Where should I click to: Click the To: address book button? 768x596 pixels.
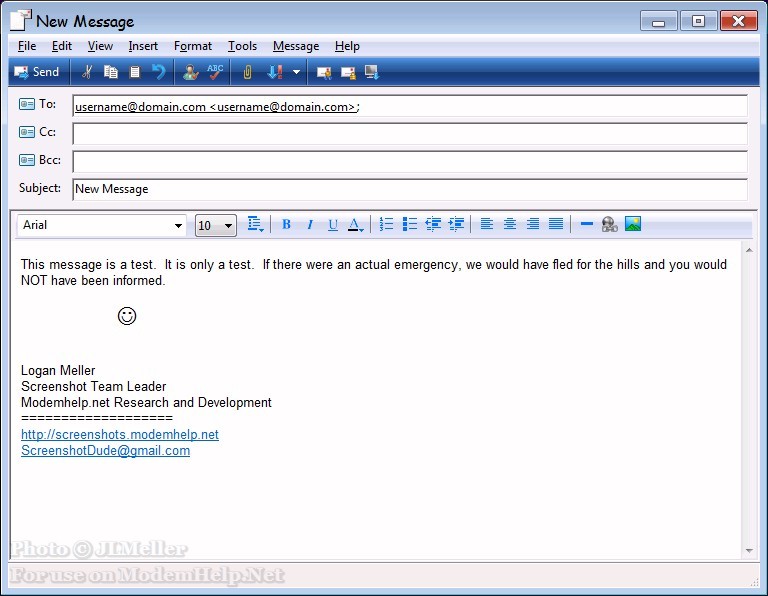38,104
